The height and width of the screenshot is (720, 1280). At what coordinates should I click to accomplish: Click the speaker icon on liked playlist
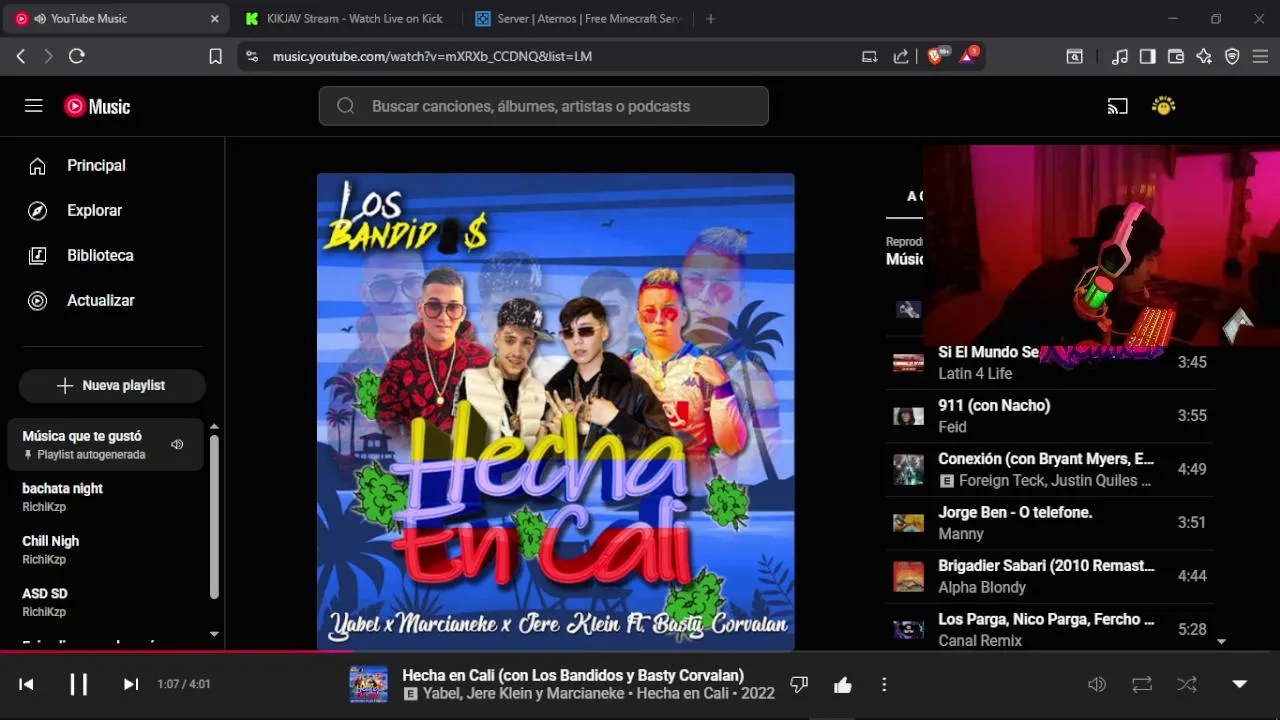(x=177, y=444)
